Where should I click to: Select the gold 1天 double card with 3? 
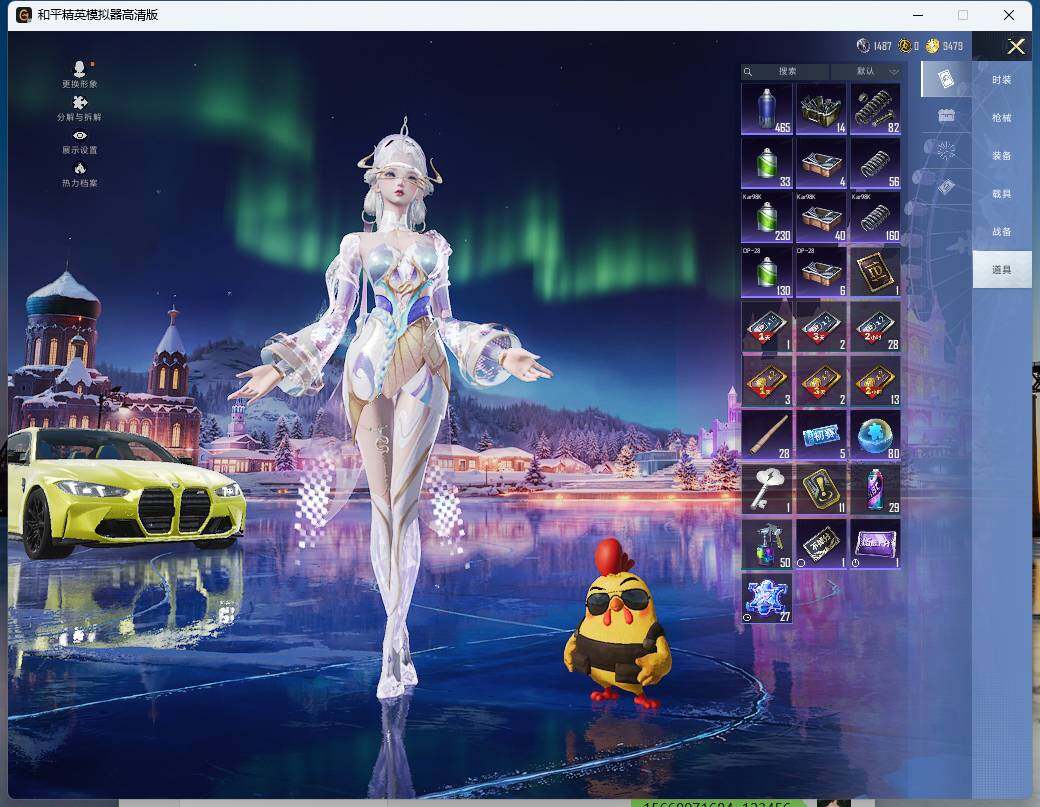[x=767, y=381]
